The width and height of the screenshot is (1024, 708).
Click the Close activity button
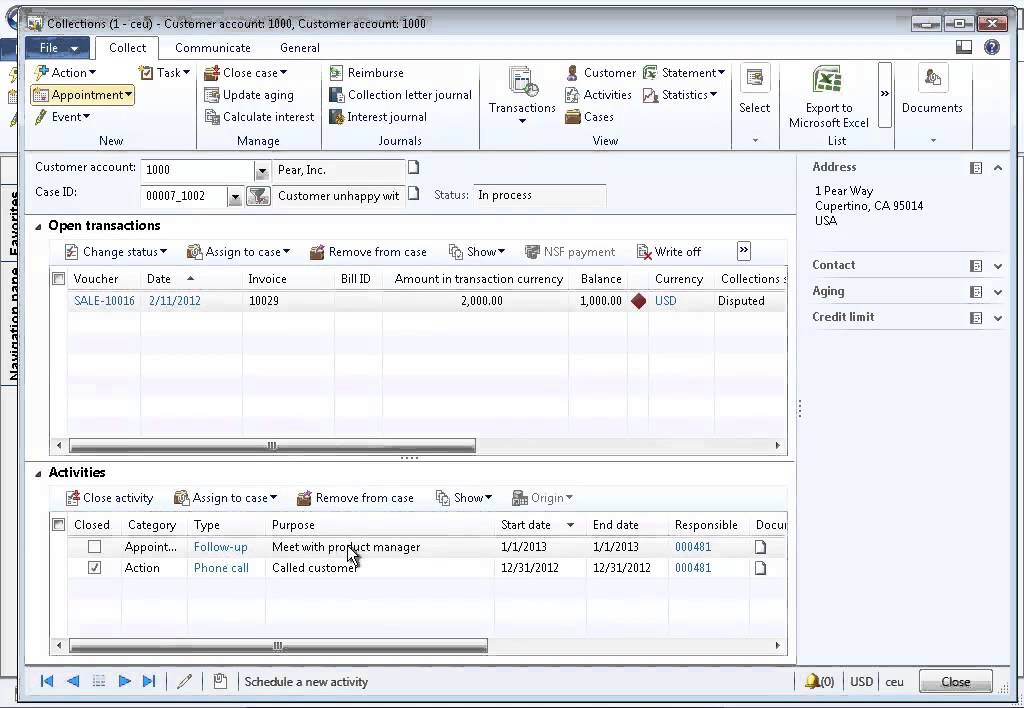tap(110, 498)
